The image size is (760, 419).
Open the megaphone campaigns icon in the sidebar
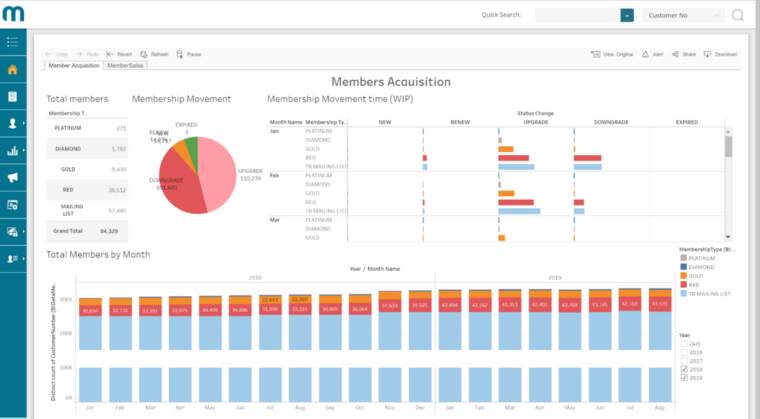[13, 177]
